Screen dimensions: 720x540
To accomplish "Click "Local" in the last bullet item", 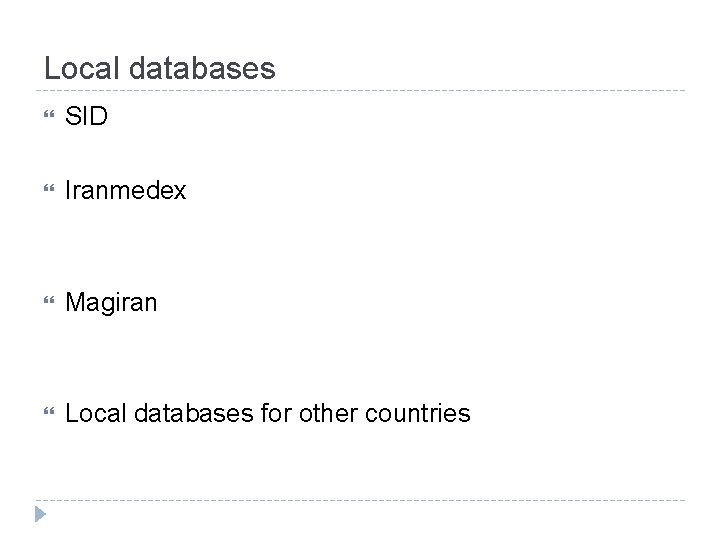I will (90, 413).
